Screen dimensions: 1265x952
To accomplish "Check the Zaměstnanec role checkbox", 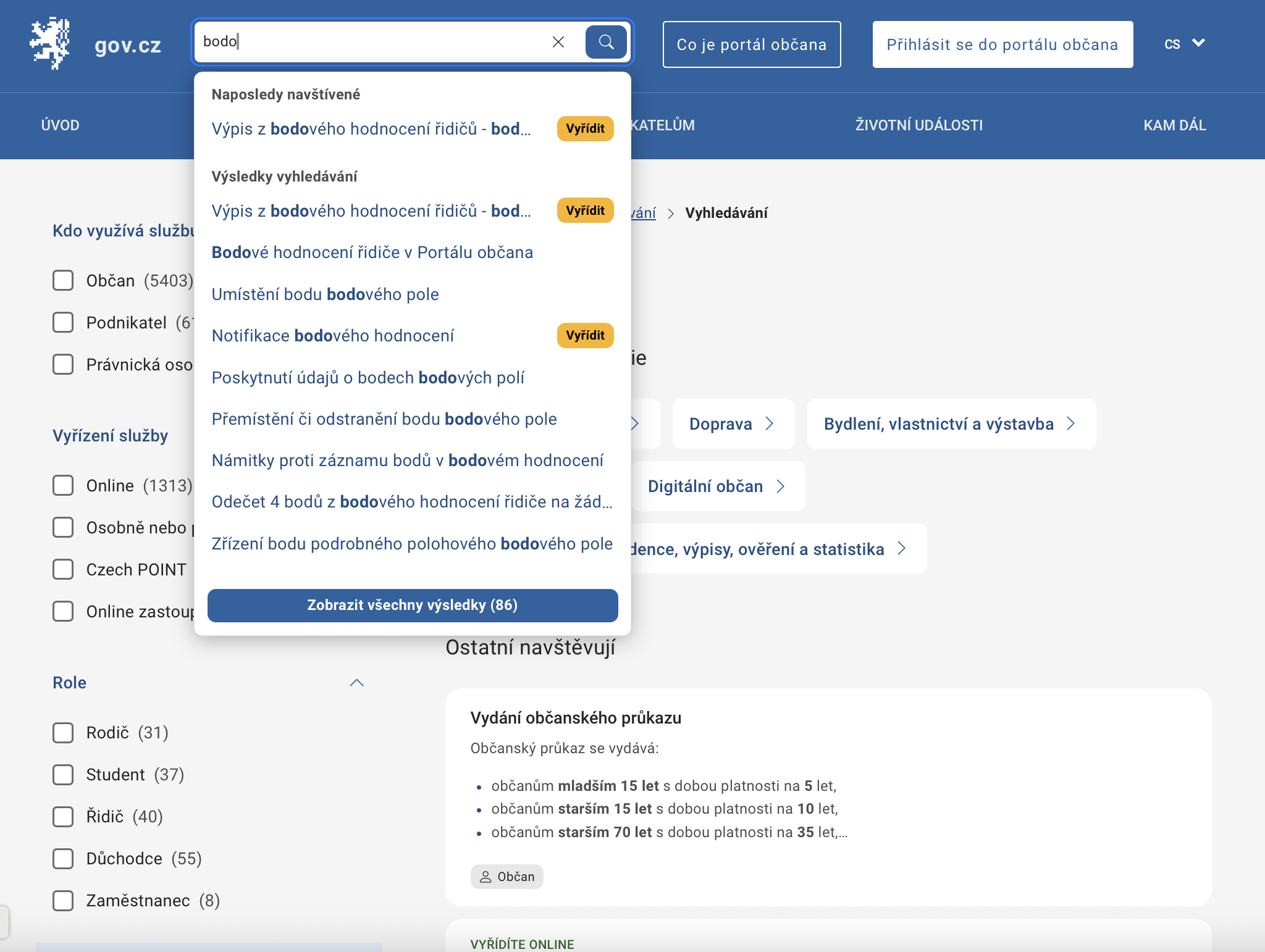I will click(63, 901).
